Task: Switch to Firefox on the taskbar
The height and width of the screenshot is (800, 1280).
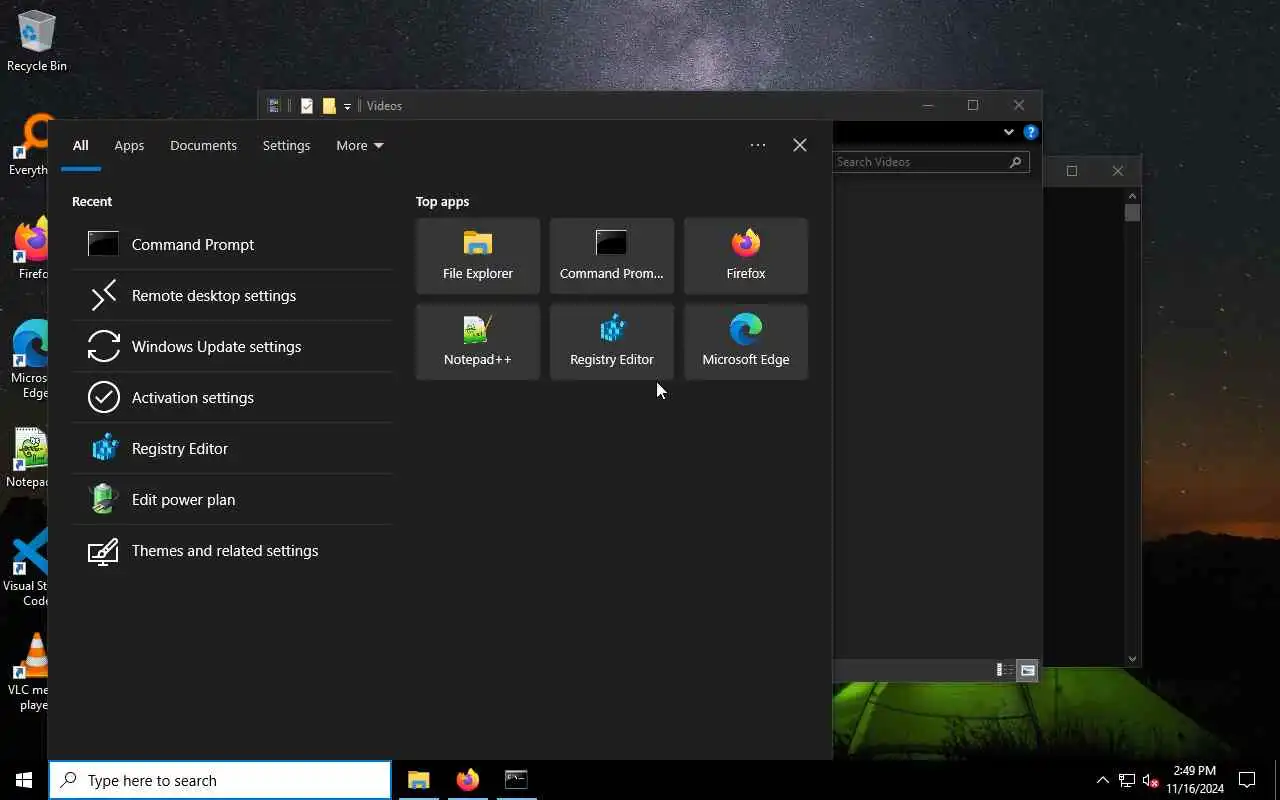Action: click(x=467, y=780)
